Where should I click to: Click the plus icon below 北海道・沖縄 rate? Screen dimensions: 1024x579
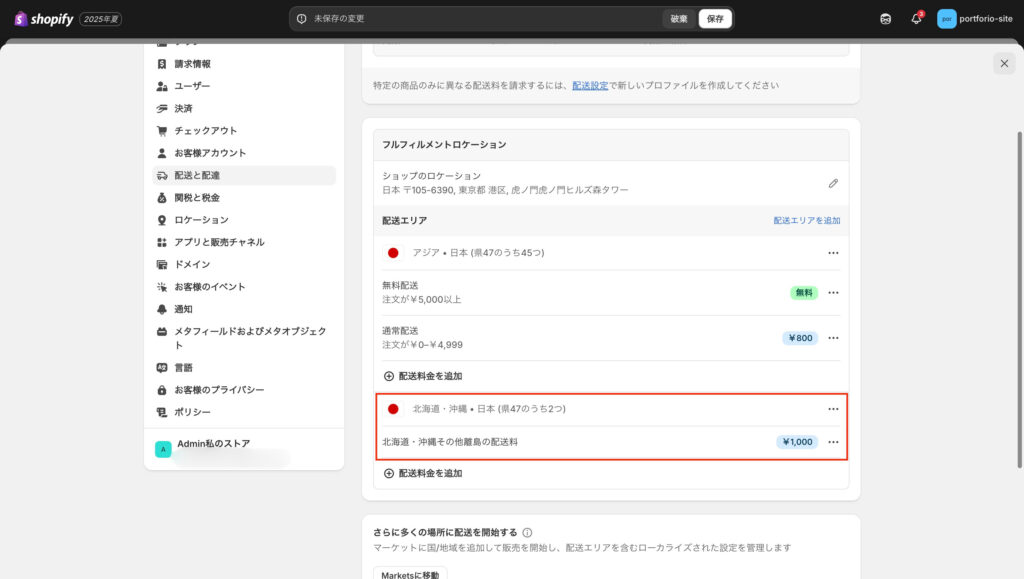(389, 473)
